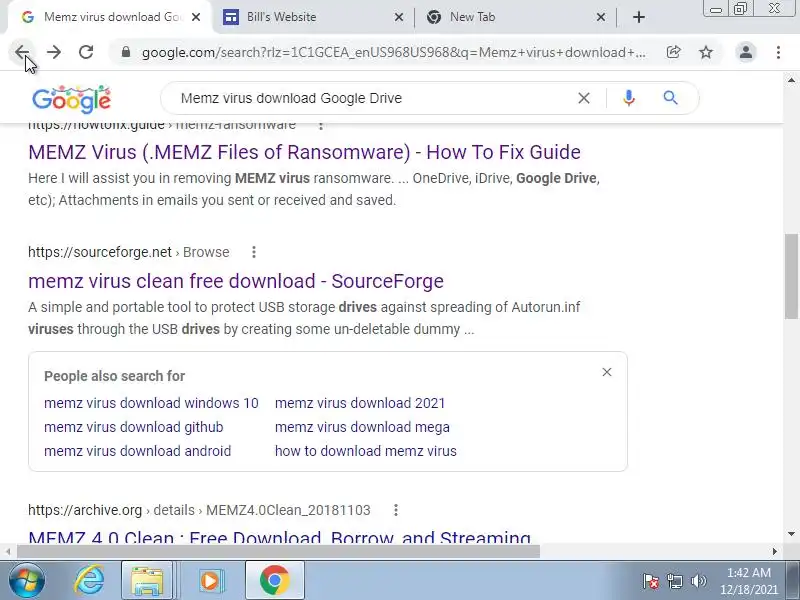Viewport: 800px width, 600px height.
Task: Search how to download memz virus
Action: point(366,451)
